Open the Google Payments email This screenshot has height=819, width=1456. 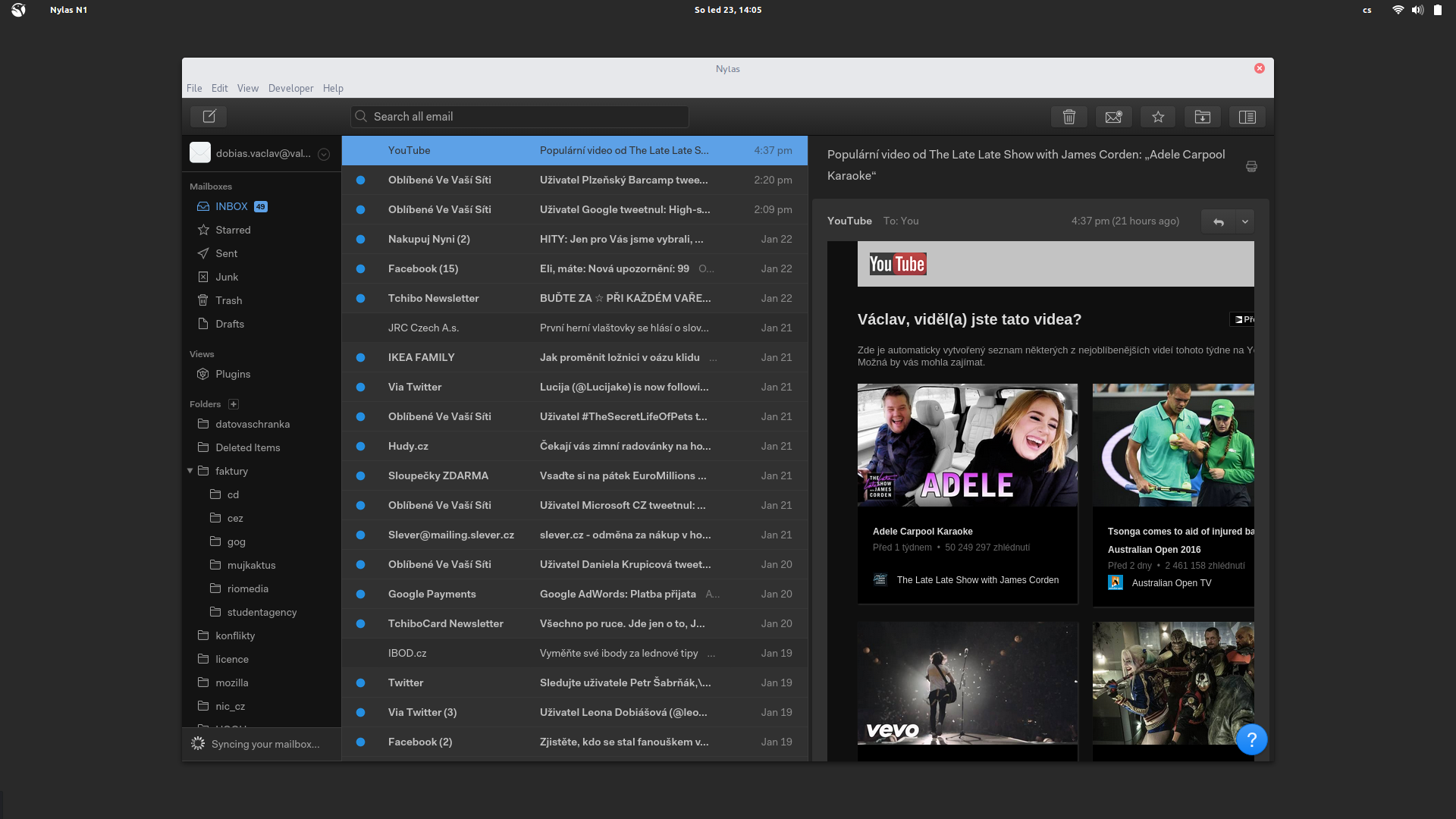coord(575,594)
